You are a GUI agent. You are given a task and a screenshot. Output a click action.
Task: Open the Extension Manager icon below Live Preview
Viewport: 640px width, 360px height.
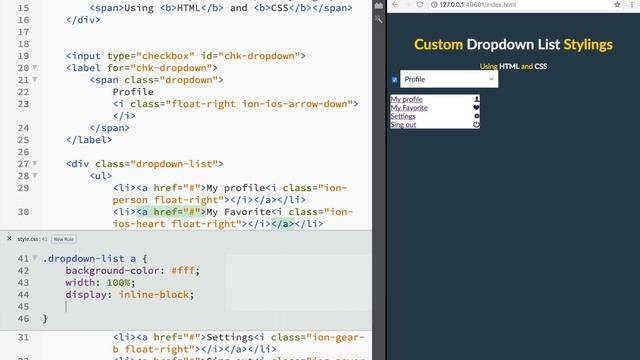(379, 19)
